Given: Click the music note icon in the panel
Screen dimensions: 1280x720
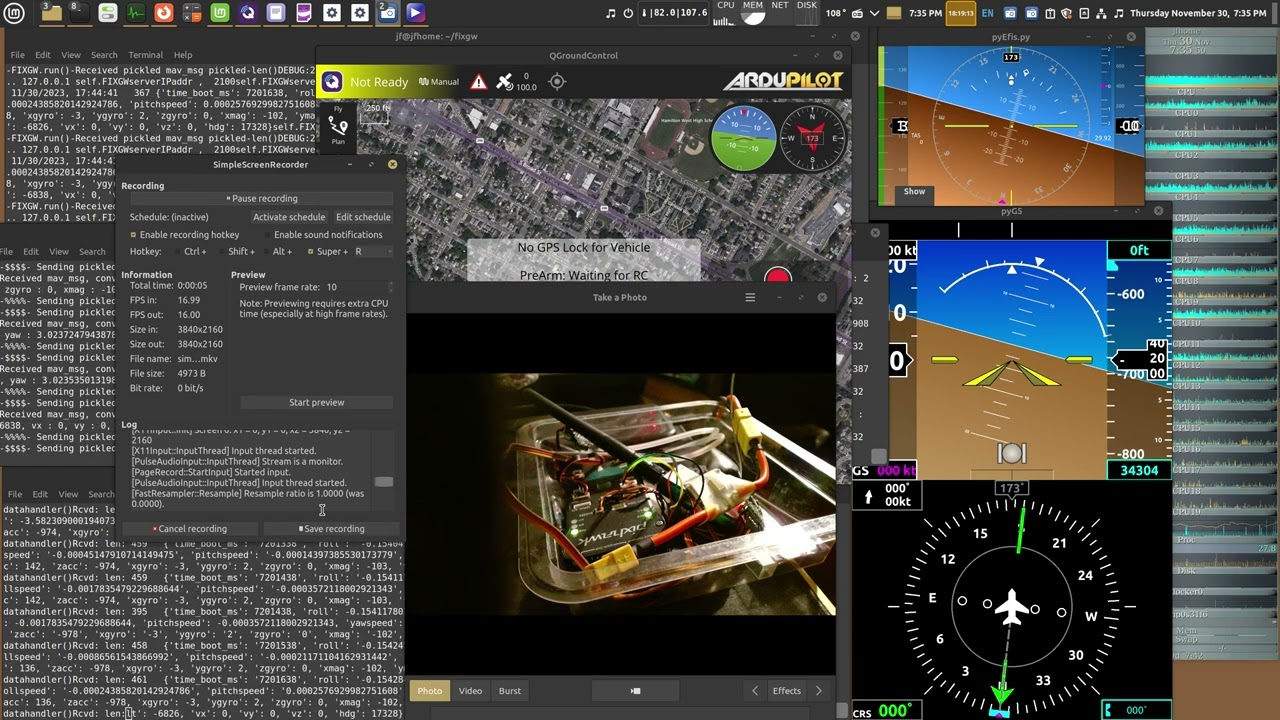Looking at the screenshot, I should click(611, 13).
